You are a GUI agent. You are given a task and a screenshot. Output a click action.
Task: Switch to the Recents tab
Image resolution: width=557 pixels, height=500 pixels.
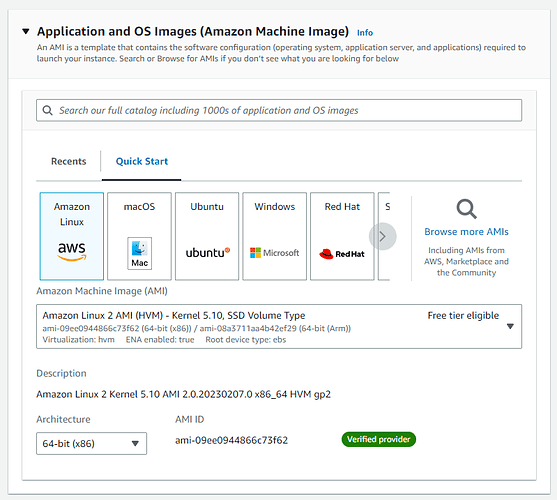click(x=69, y=162)
